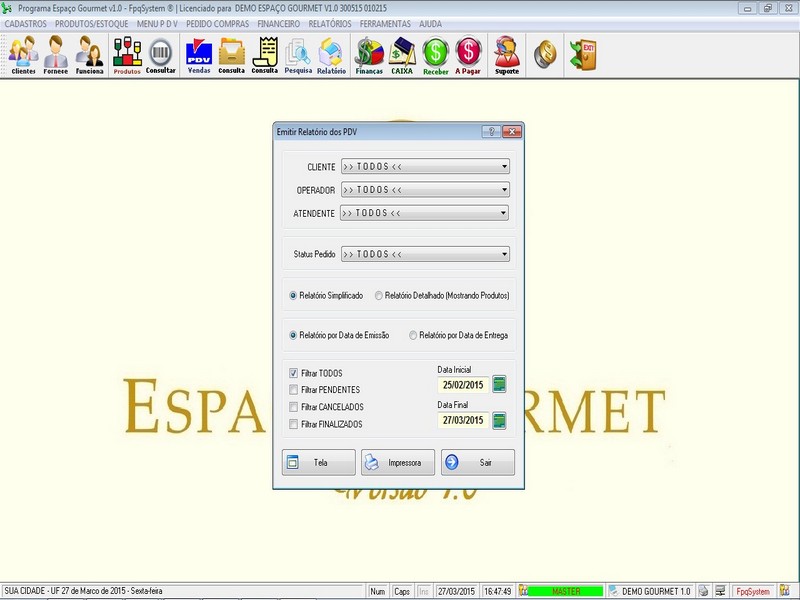Screen dimensions: 800x600
Task: Open the RELATÓRIOS menu
Action: tap(330, 24)
